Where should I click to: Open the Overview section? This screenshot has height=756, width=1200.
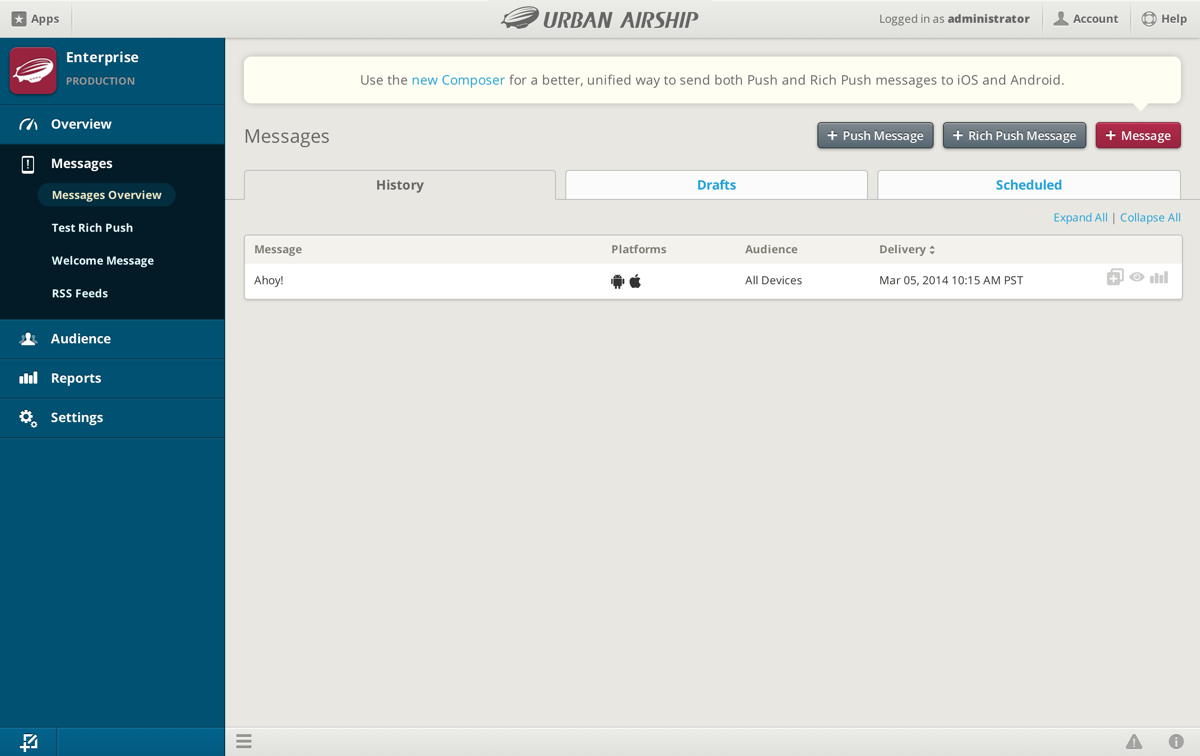(x=112, y=124)
